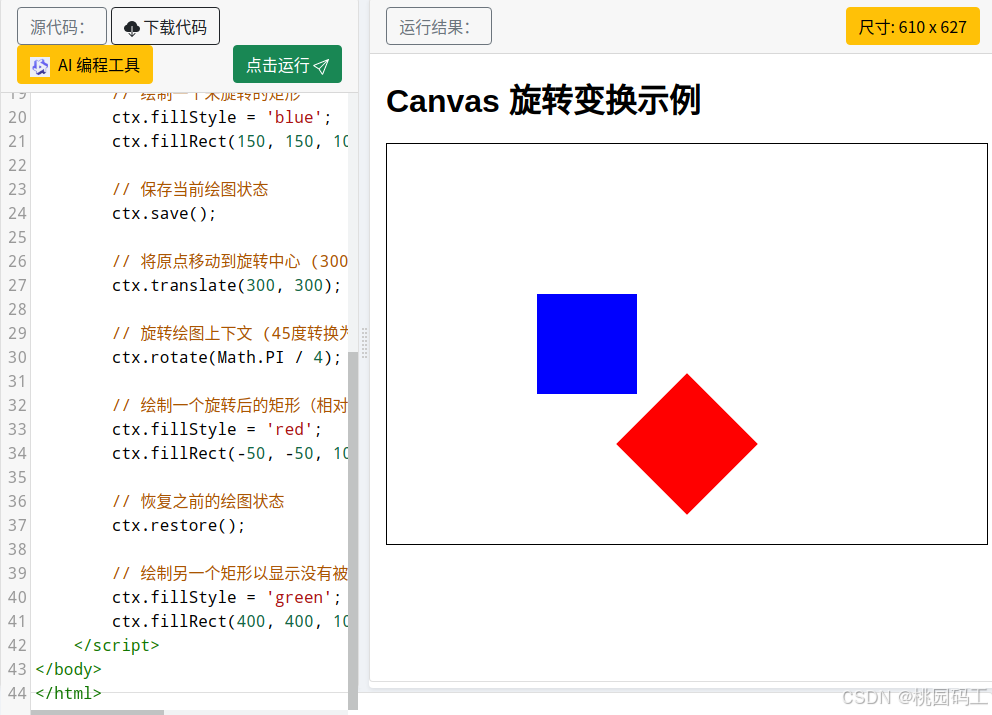
Task: Click the red rotated diamond on canvas
Action: (x=687, y=444)
